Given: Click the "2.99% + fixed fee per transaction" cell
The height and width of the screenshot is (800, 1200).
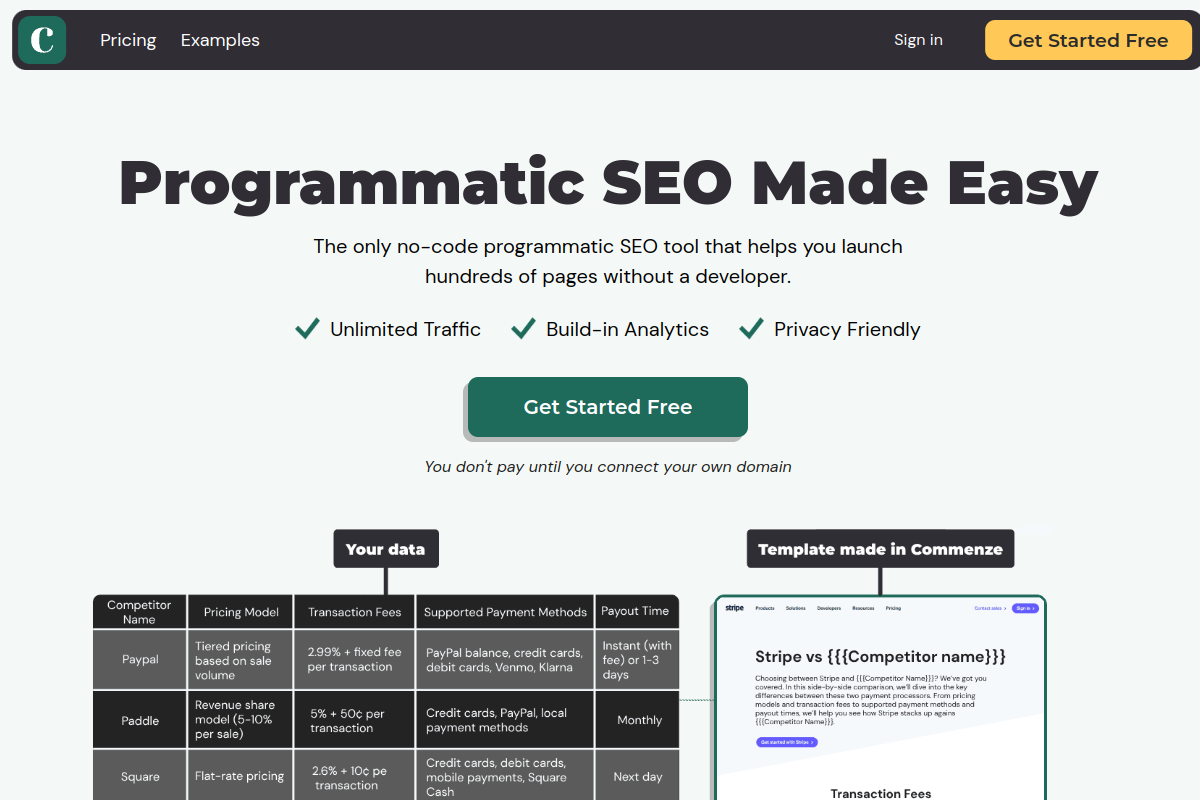Looking at the screenshot, I should (x=355, y=660).
